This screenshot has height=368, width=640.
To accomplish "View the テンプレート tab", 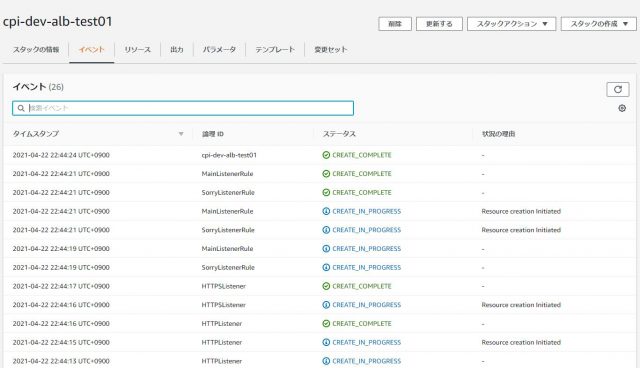I will coord(275,50).
